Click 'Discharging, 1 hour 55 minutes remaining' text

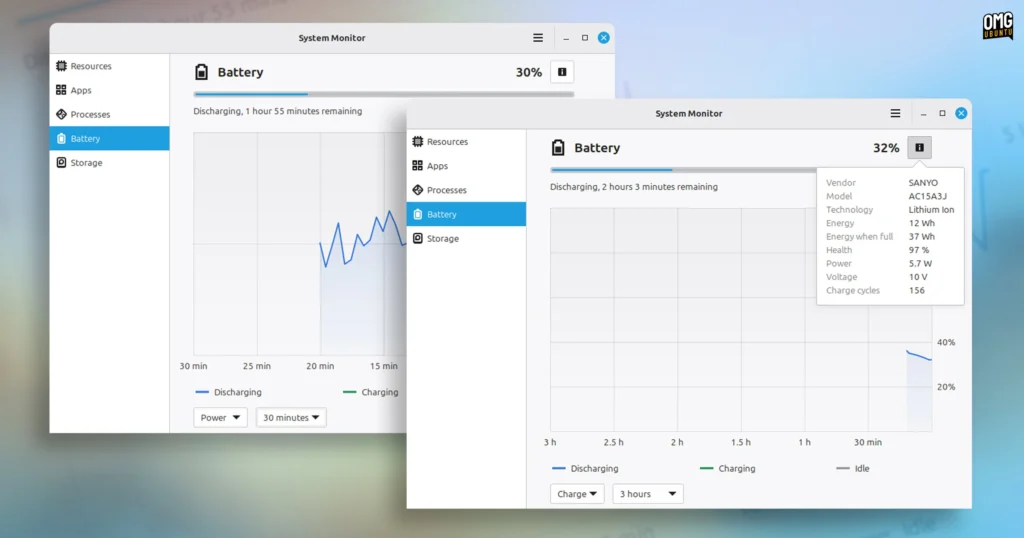278,111
